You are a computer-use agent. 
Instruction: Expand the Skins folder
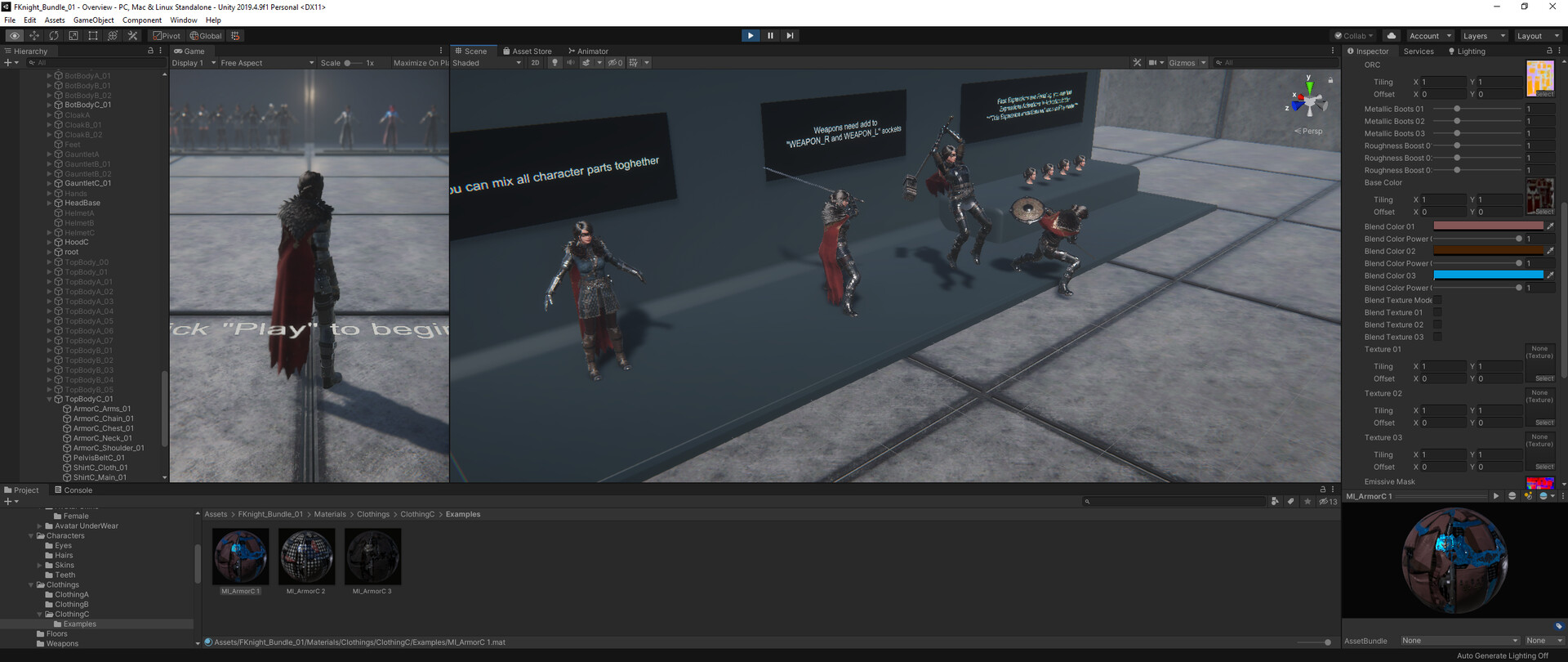39,566
